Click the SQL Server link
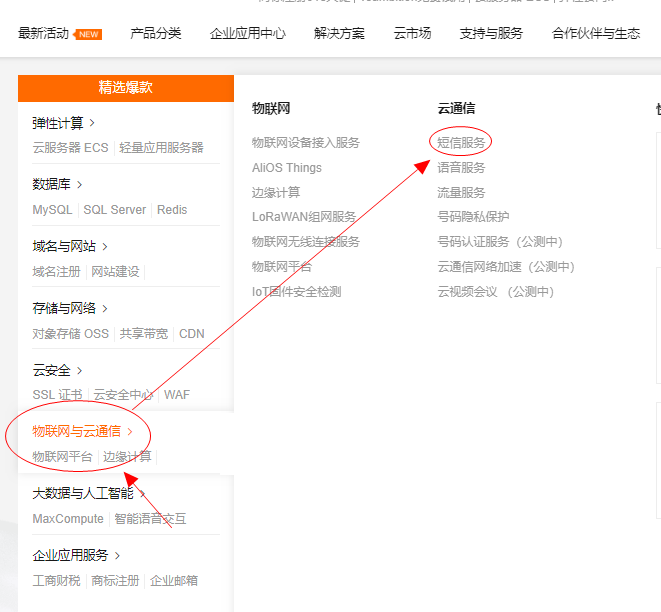Screen dimensions: 661x612 click(114, 210)
